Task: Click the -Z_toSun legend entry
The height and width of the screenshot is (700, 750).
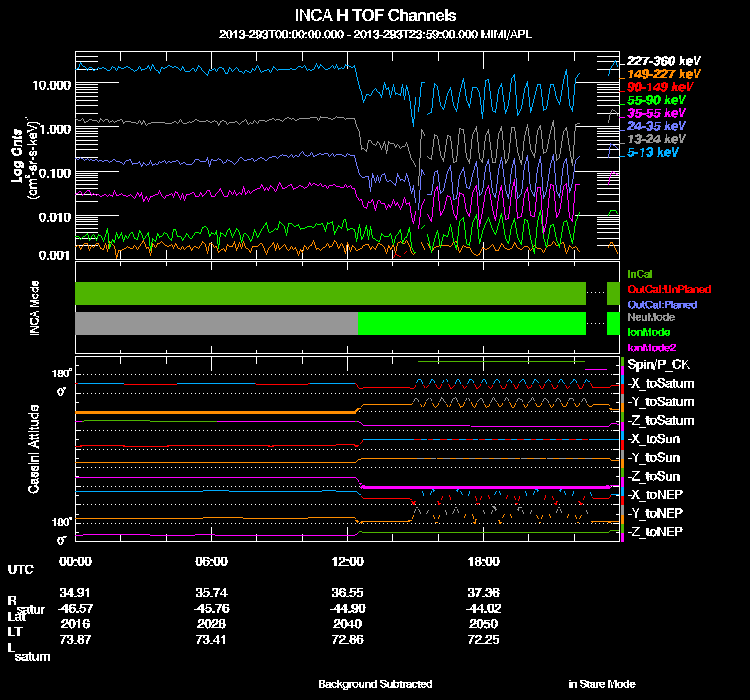Action: 654,476
